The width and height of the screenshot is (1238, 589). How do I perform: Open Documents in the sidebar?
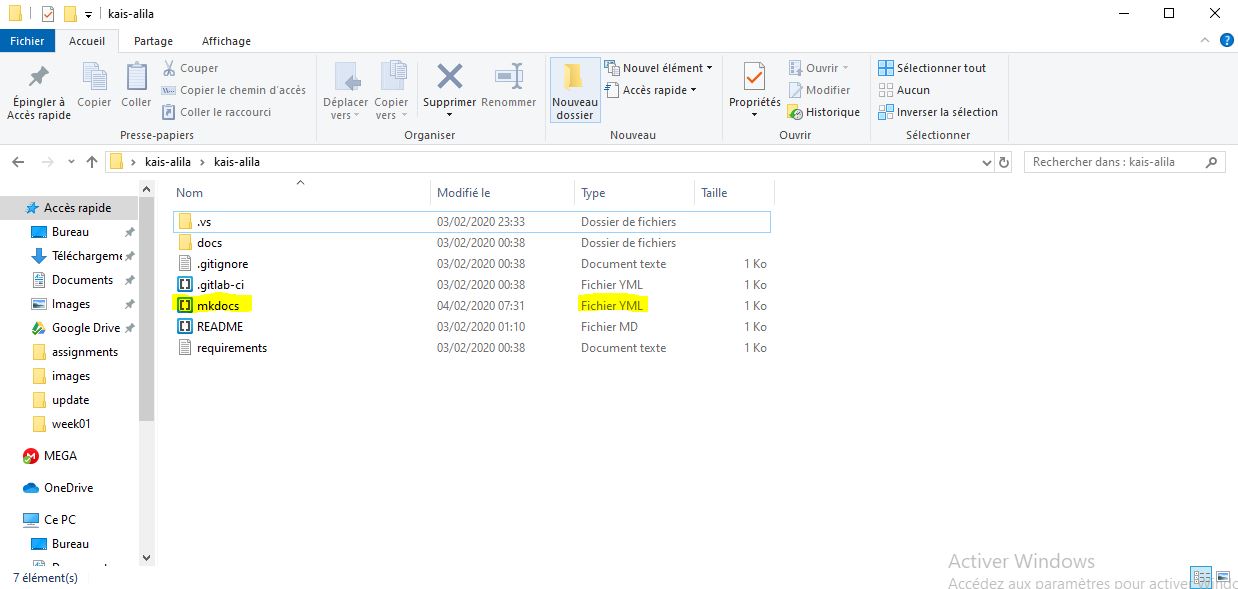70,280
